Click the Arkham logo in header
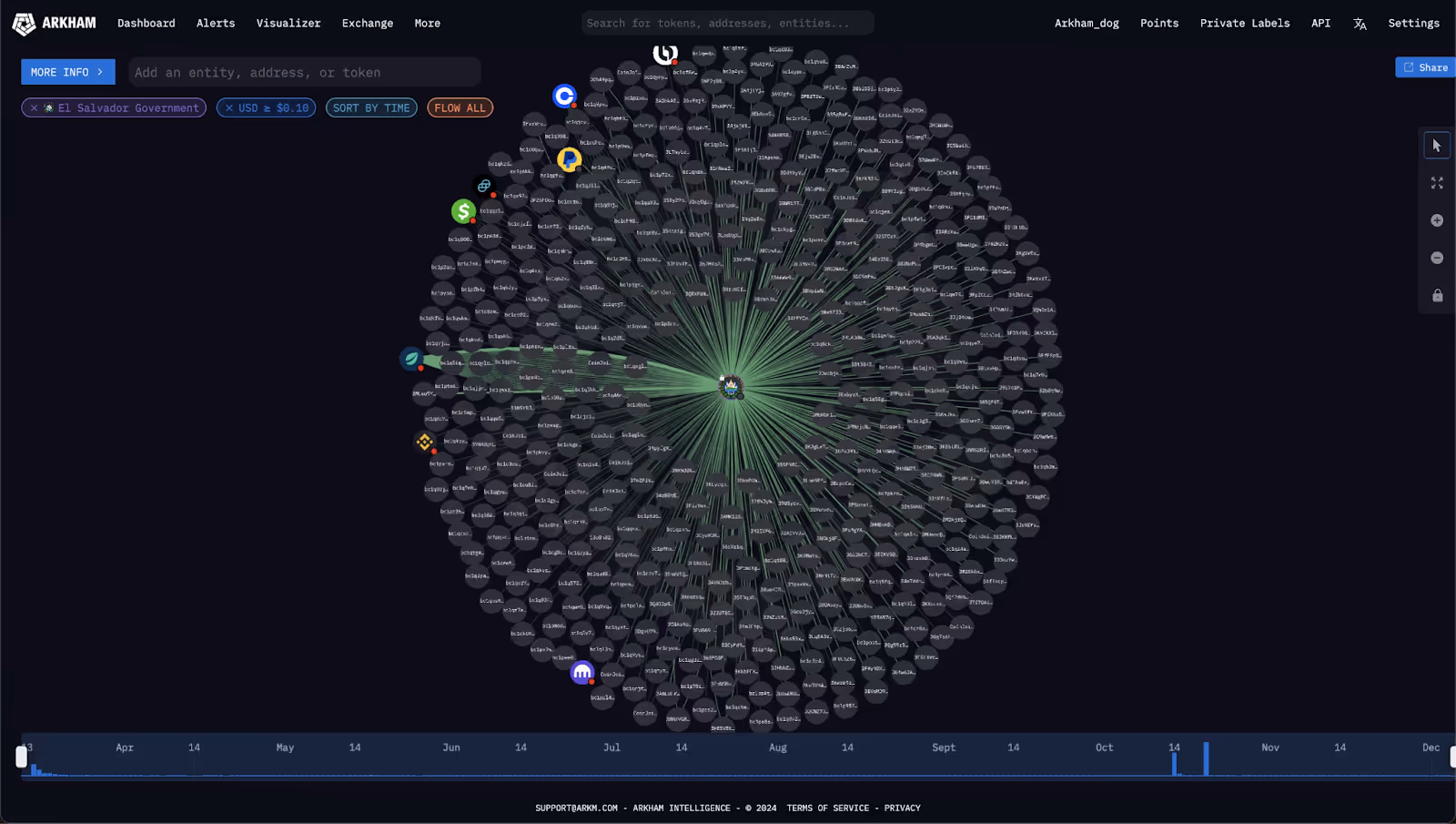Viewport: 1456px width, 824px height. [x=54, y=24]
